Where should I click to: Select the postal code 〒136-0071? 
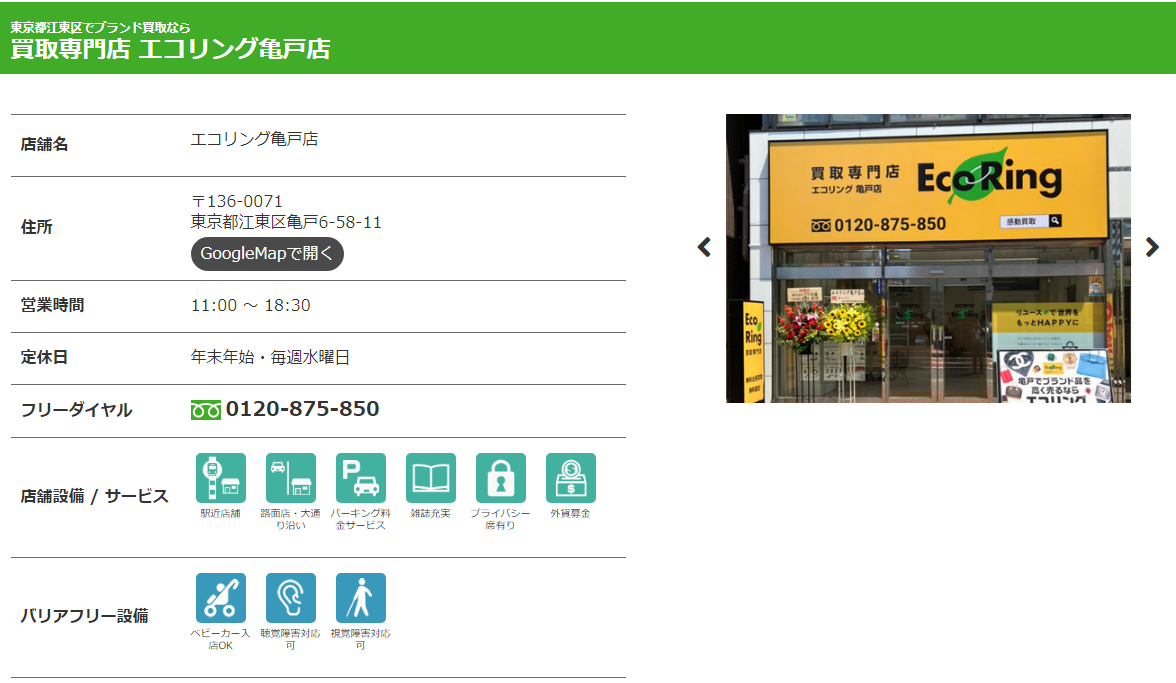coord(237,201)
